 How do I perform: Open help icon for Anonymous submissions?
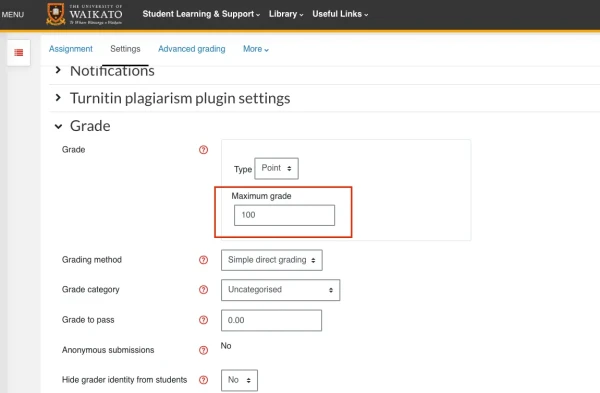coord(204,350)
